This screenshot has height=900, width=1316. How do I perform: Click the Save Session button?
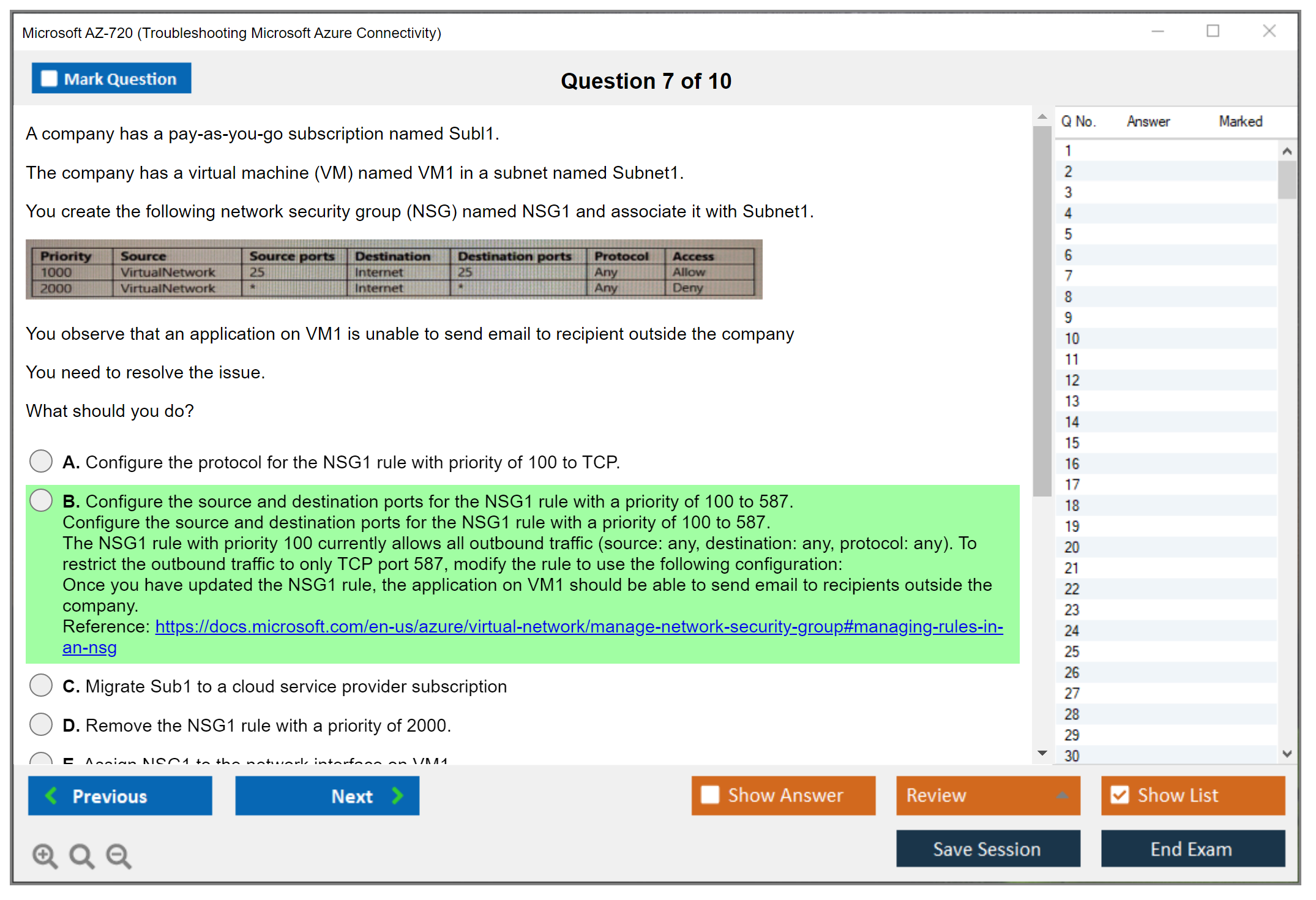[x=987, y=849]
